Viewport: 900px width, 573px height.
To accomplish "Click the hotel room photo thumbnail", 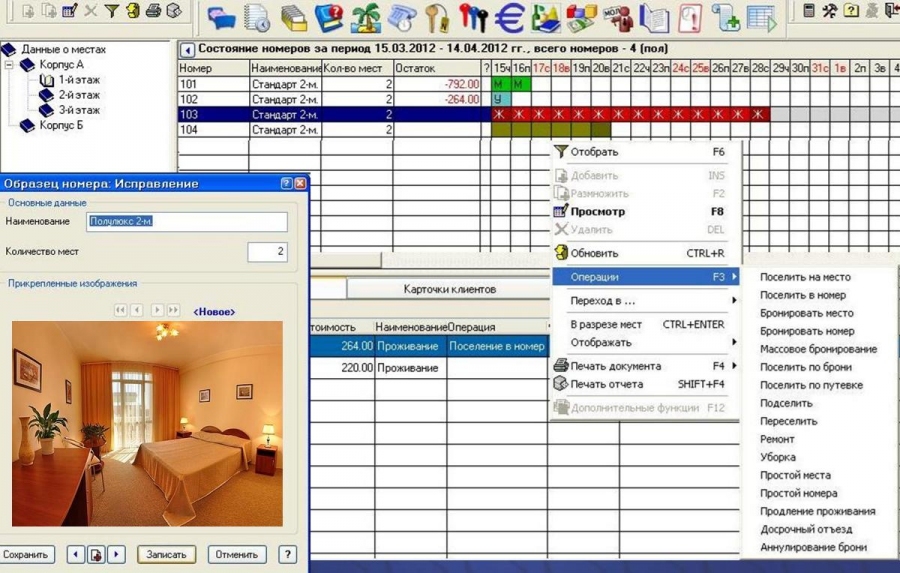I will 147,424.
